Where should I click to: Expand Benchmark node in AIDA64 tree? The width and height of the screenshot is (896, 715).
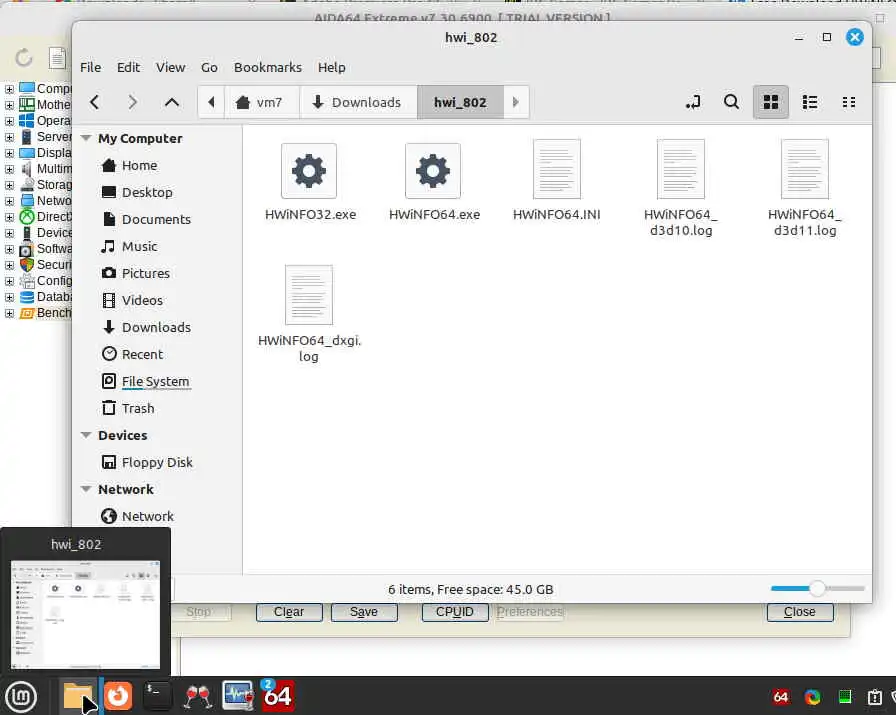9,313
